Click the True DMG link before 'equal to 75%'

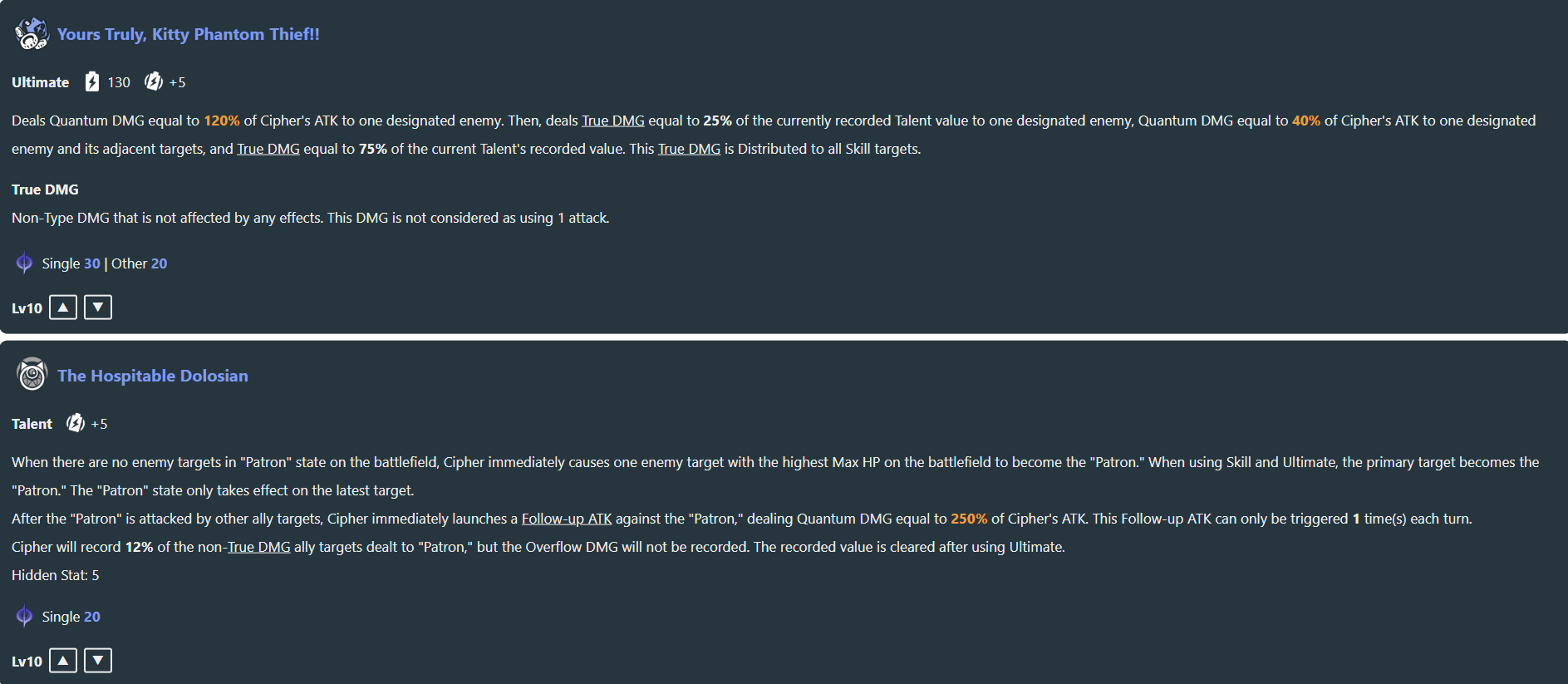tap(268, 149)
